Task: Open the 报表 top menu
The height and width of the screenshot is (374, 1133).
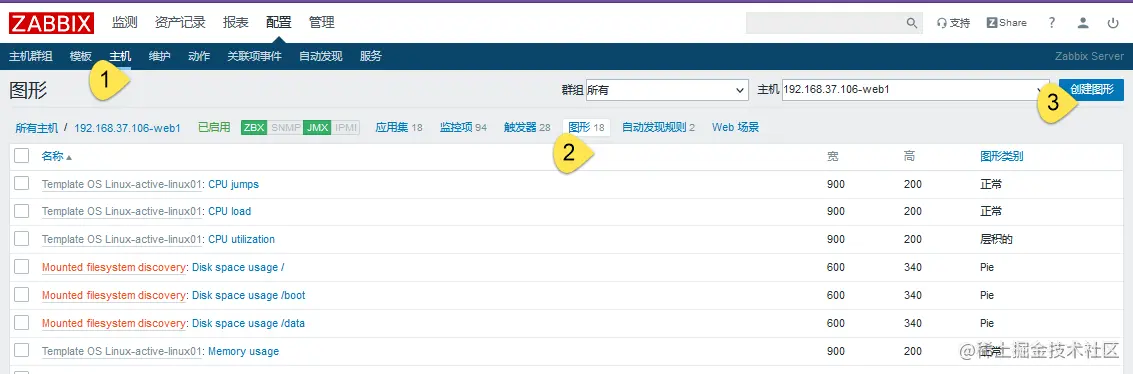Action: [x=236, y=22]
